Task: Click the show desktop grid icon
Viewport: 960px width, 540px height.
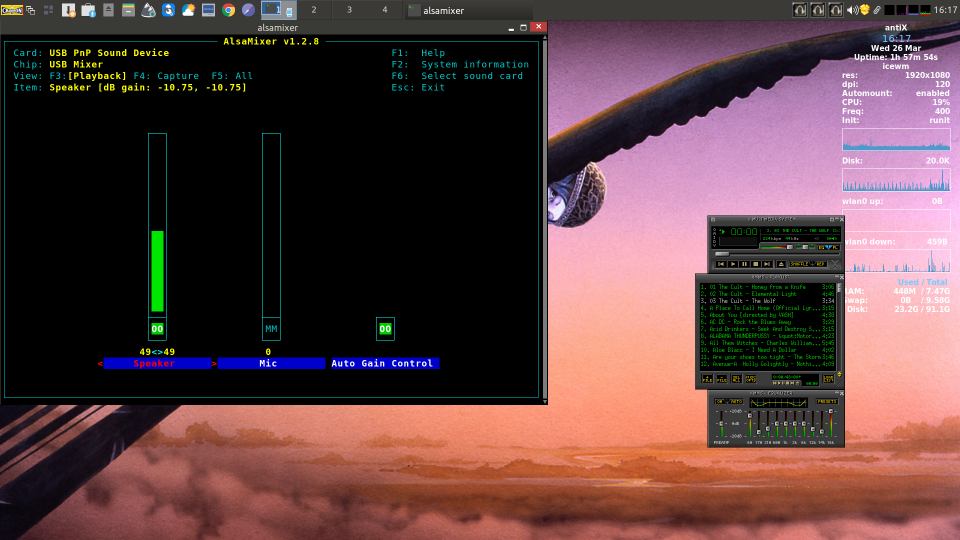Action: click(x=48, y=10)
